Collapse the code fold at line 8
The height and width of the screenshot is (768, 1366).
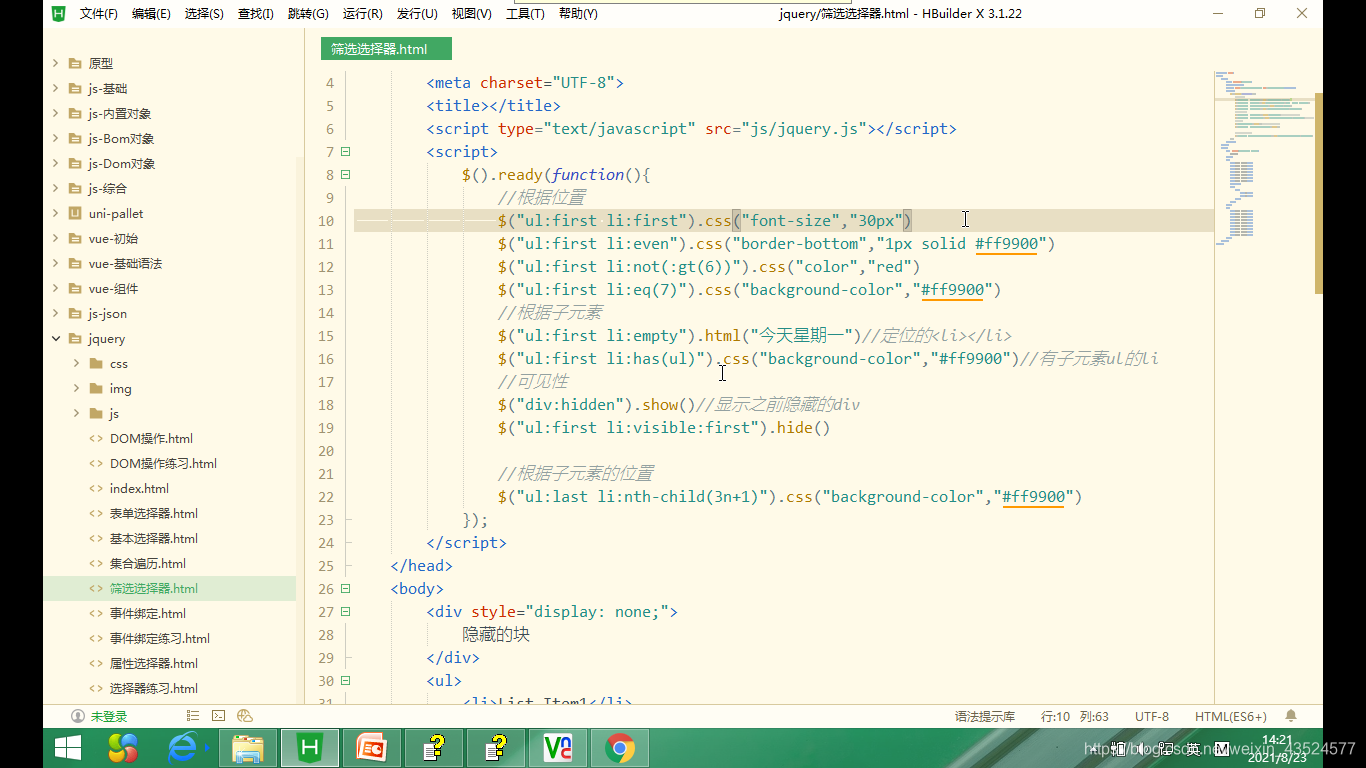pos(346,175)
